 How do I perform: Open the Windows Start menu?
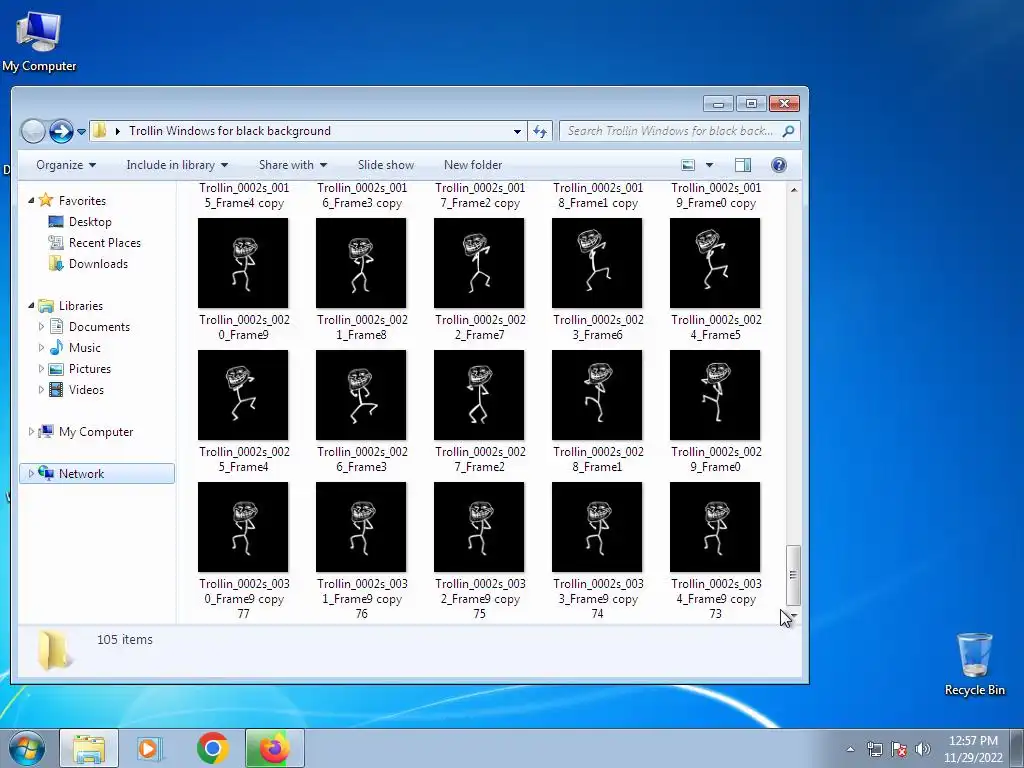click(26, 748)
